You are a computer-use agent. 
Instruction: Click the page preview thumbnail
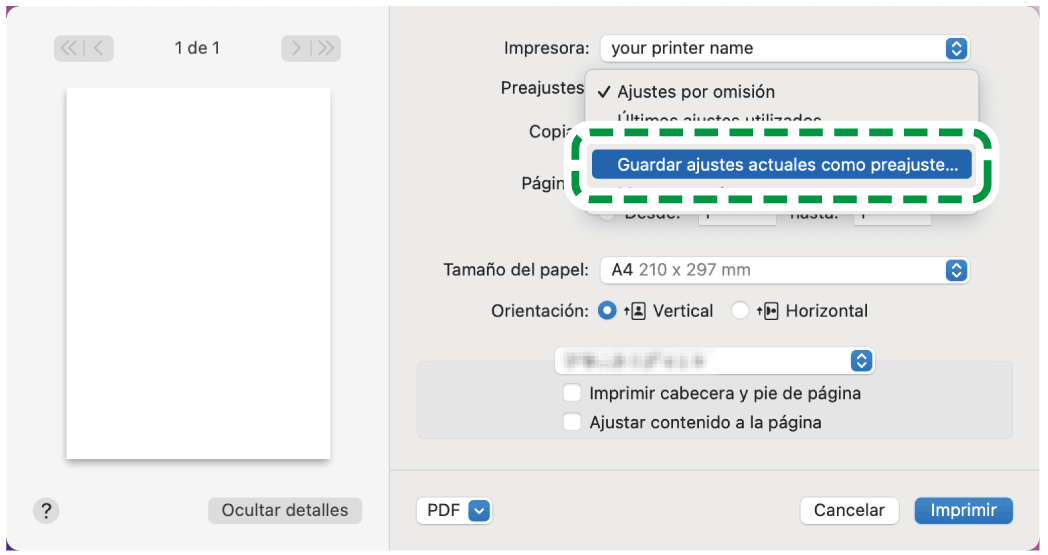198,273
